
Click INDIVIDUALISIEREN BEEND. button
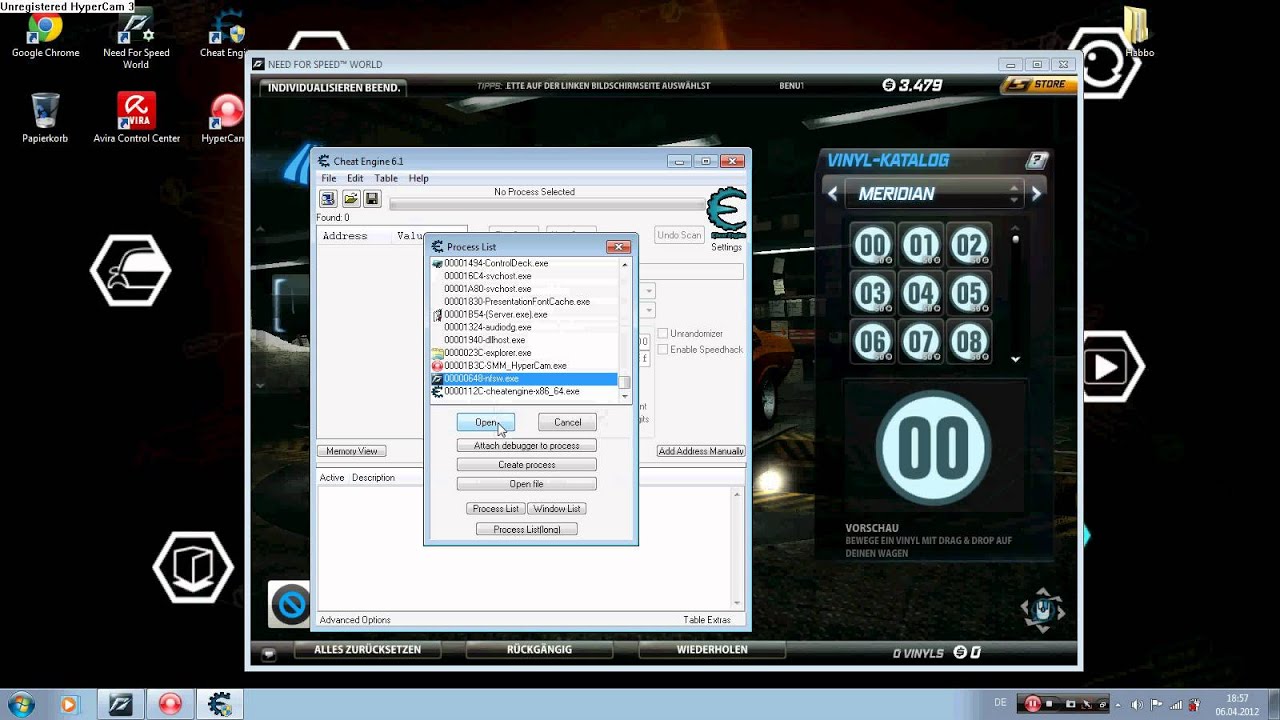click(x=334, y=87)
